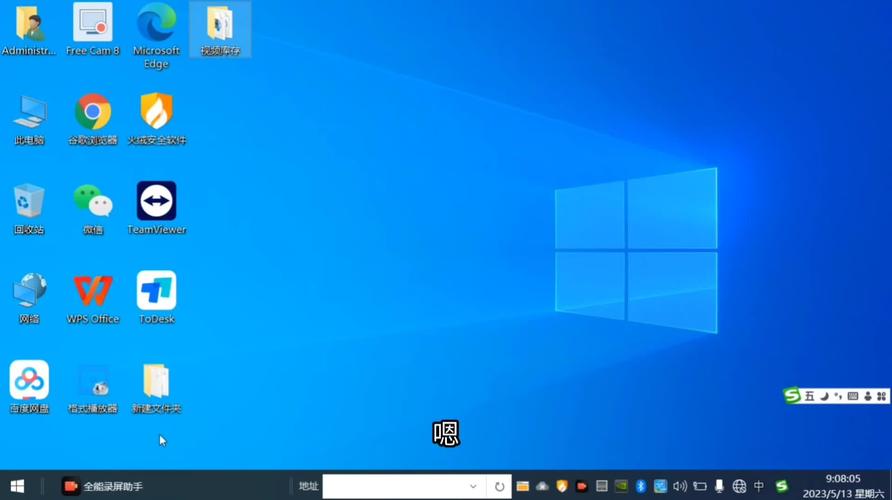The height and width of the screenshot is (500, 892).
Task: Click the green Sogou S icon in taskbar tray
Action: click(782, 486)
